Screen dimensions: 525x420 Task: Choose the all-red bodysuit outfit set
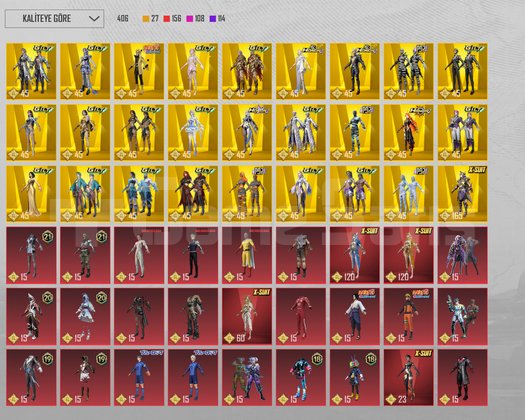tap(301, 317)
